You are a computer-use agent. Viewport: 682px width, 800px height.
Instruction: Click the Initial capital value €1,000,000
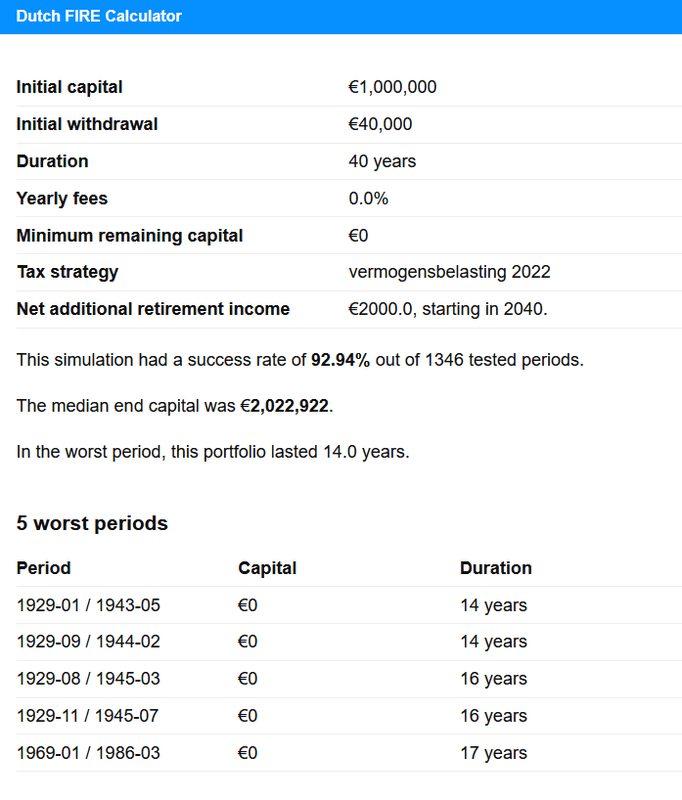pyautogui.click(x=392, y=87)
